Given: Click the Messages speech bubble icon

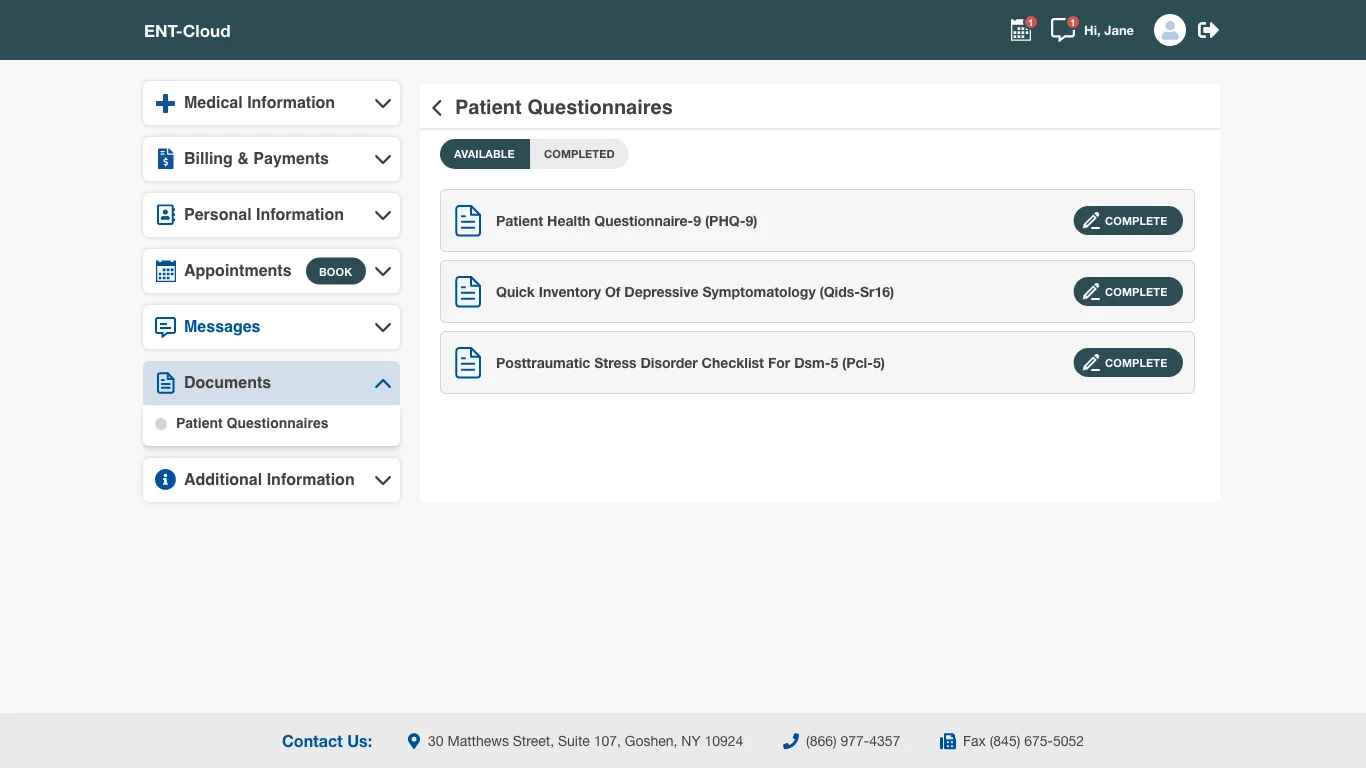Looking at the screenshot, I should point(164,327).
